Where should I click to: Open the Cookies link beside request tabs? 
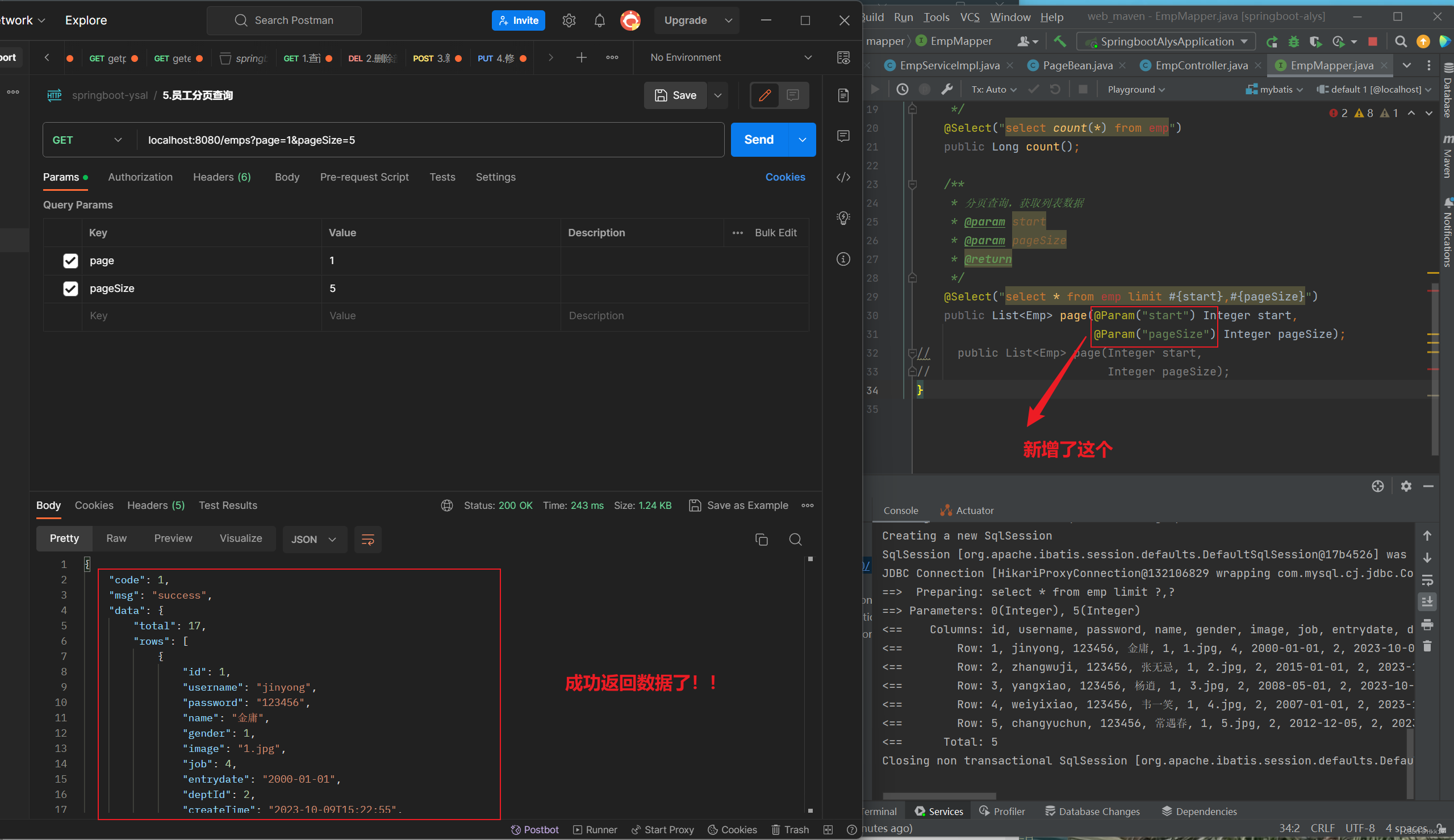pyautogui.click(x=784, y=177)
